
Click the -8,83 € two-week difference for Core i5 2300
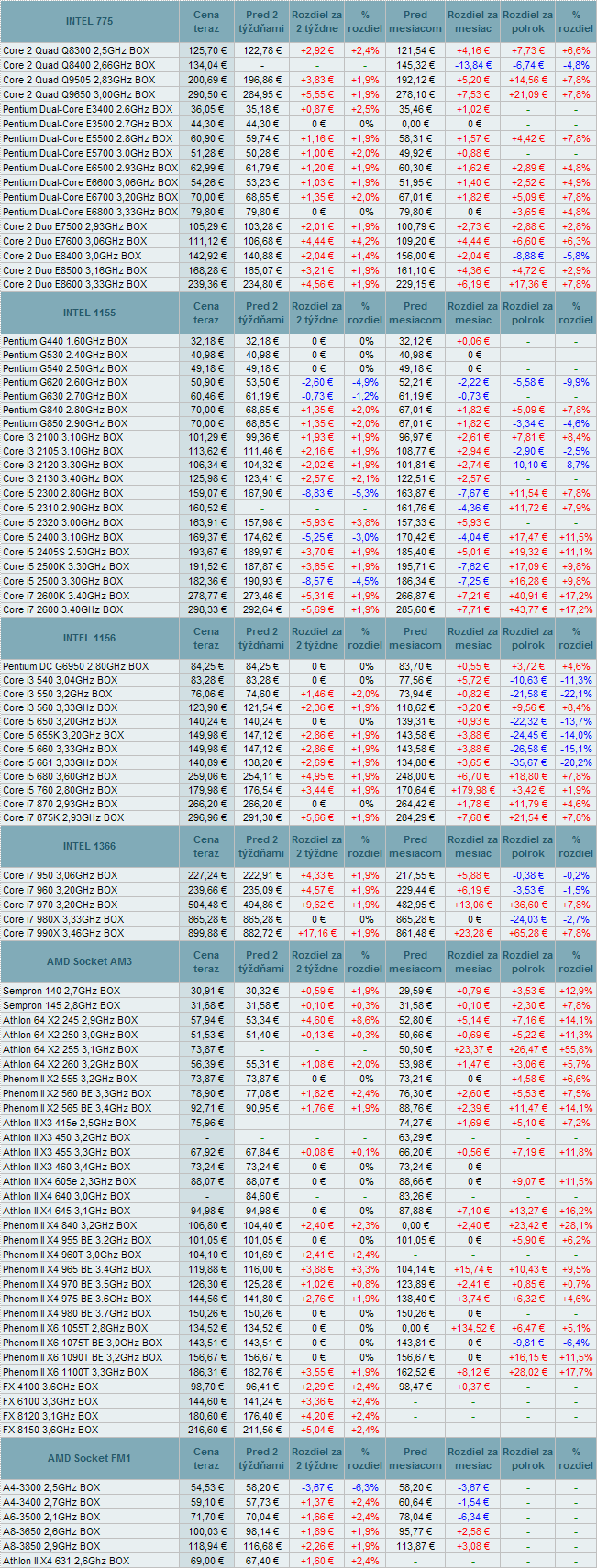[317, 494]
